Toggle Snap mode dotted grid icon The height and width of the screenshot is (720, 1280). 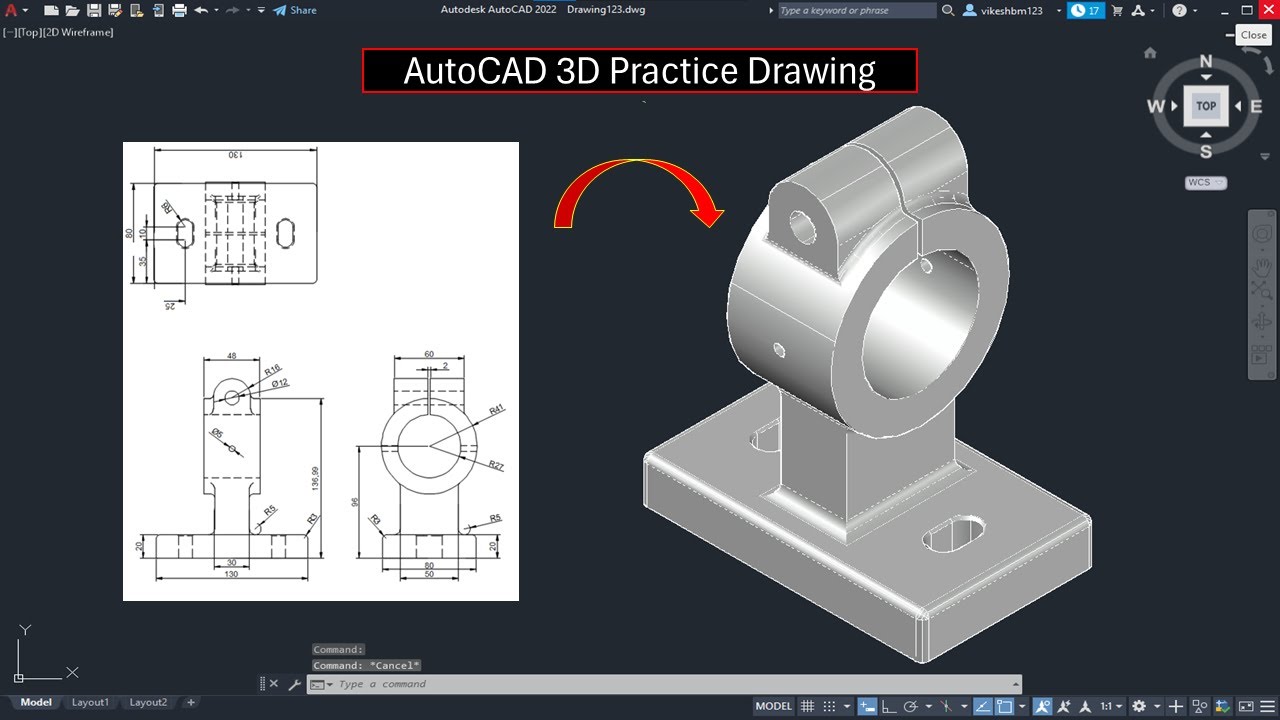[x=830, y=706]
